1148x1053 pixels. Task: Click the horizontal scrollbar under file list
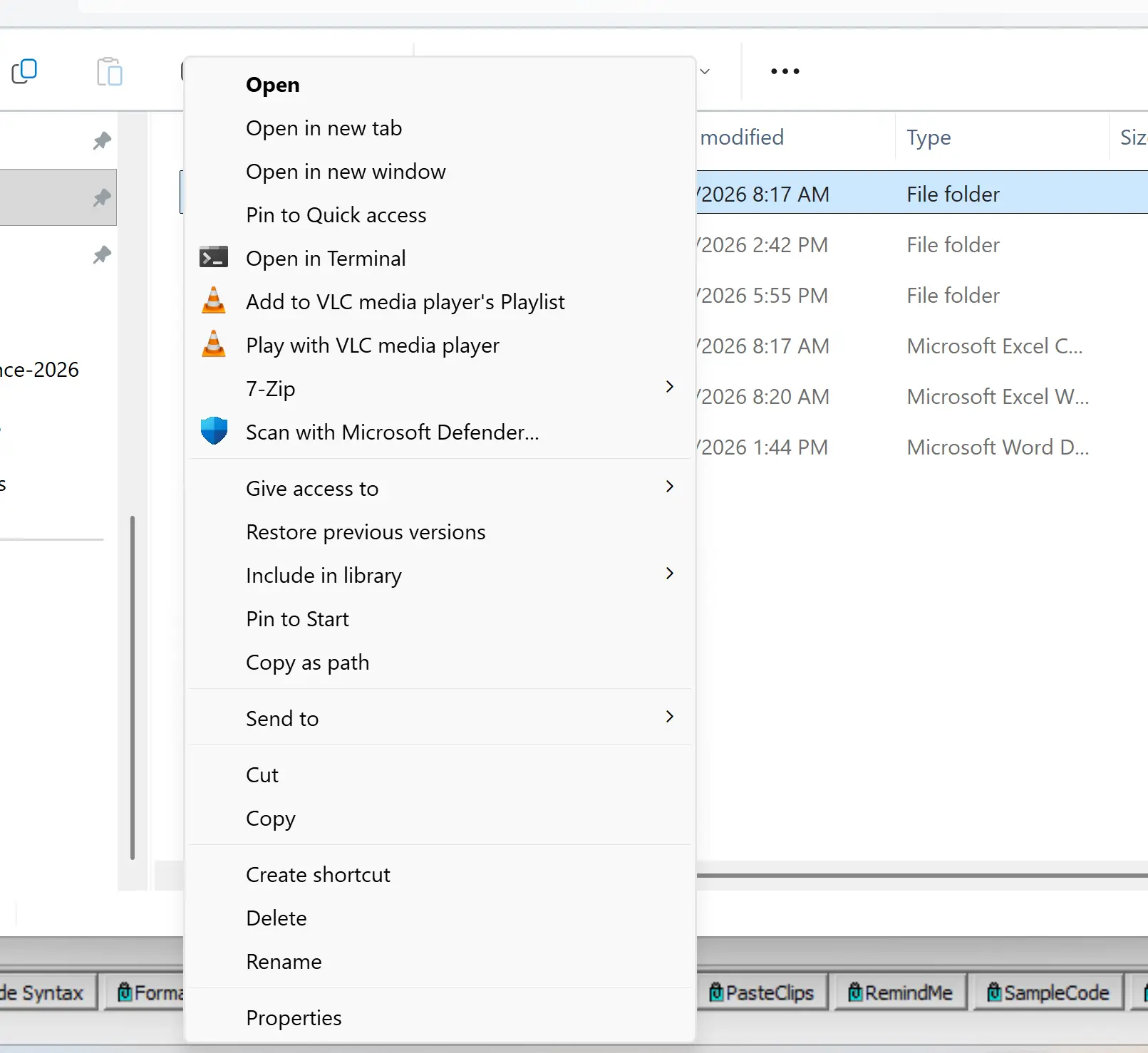pyautogui.click(x=922, y=875)
